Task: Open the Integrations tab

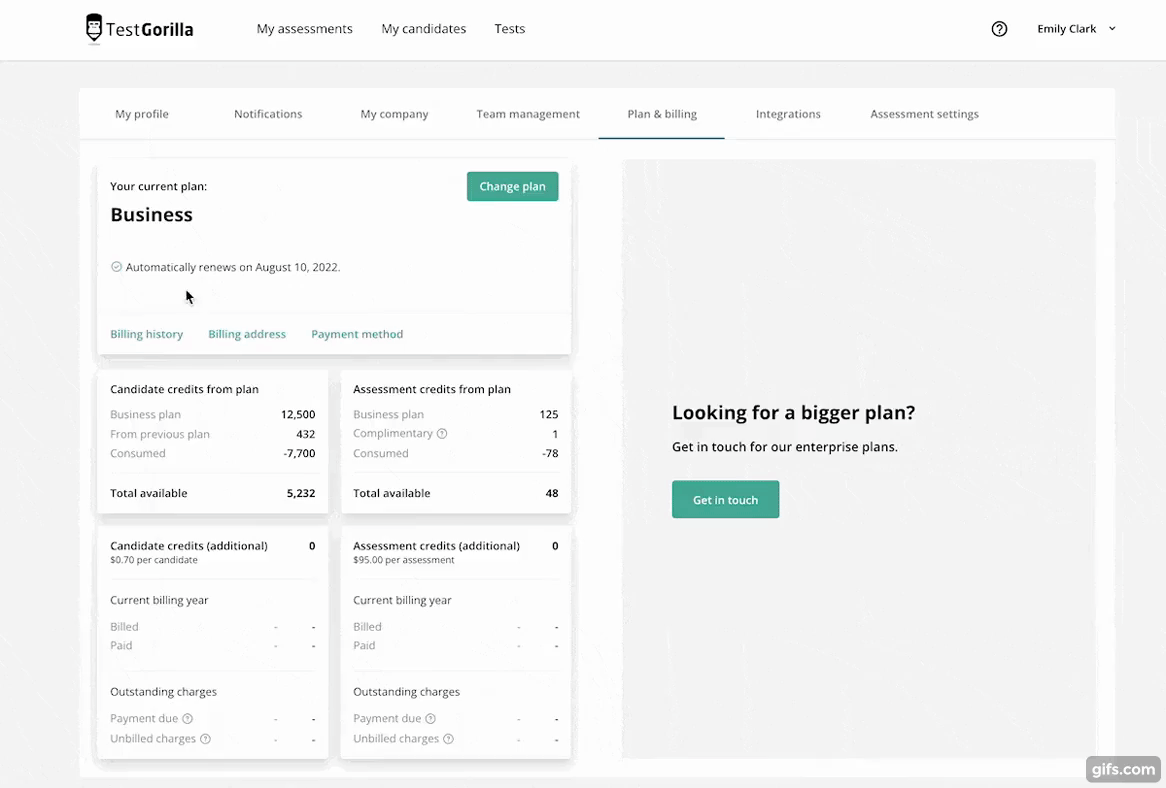Action: [788, 114]
